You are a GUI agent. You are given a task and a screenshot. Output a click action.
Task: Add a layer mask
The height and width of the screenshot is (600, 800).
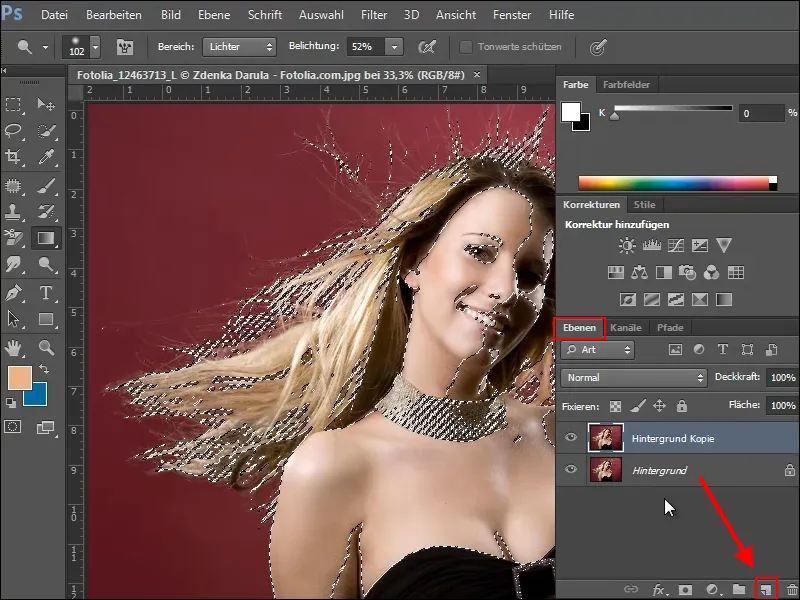(685, 590)
